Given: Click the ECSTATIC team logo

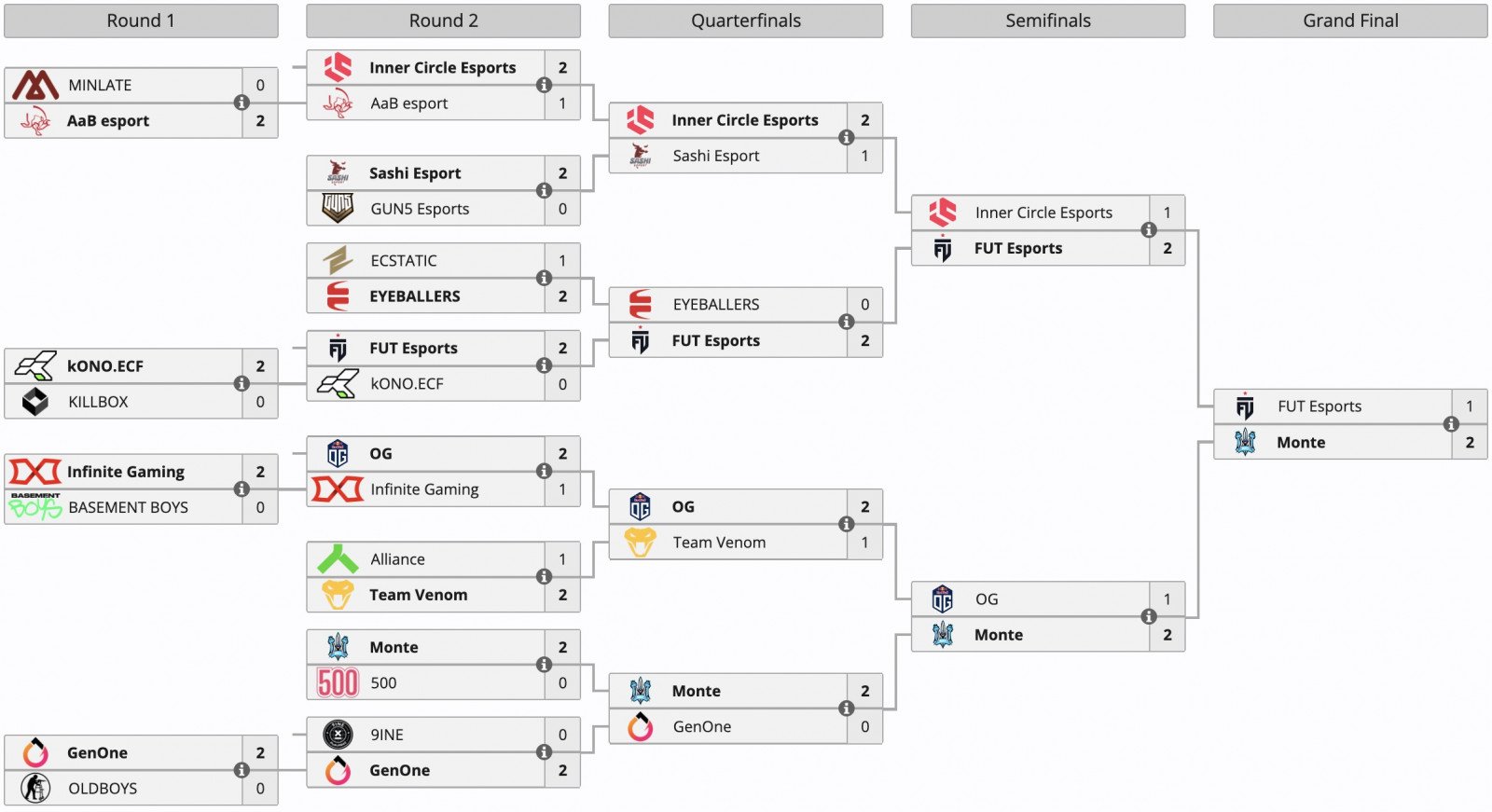Looking at the screenshot, I should pyautogui.click(x=338, y=260).
